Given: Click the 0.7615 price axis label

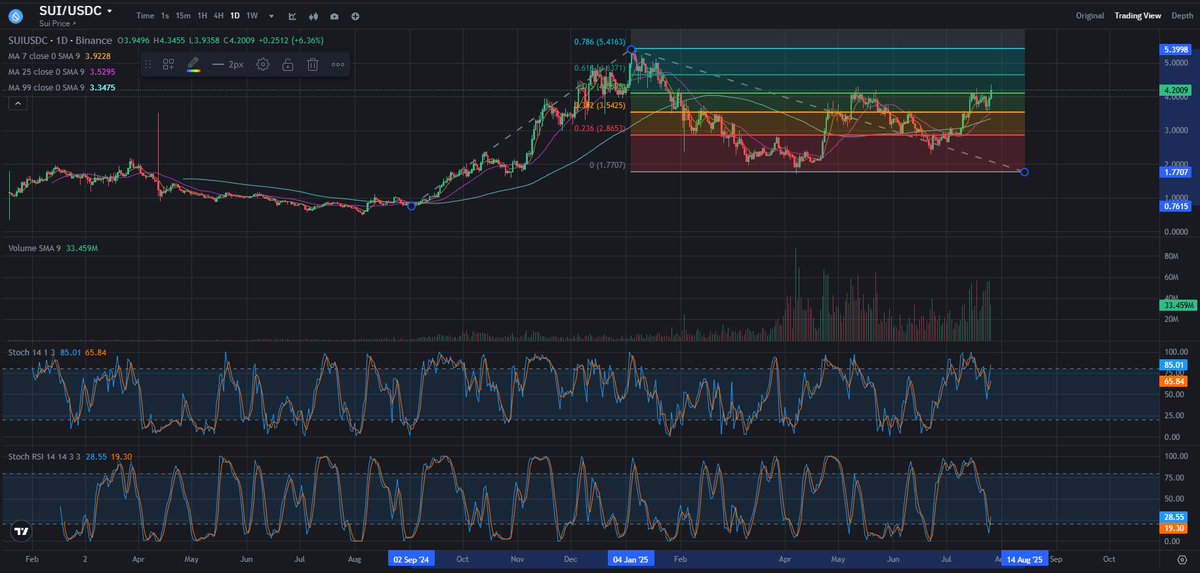Looking at the screenshot, I should click(1174, 206).
